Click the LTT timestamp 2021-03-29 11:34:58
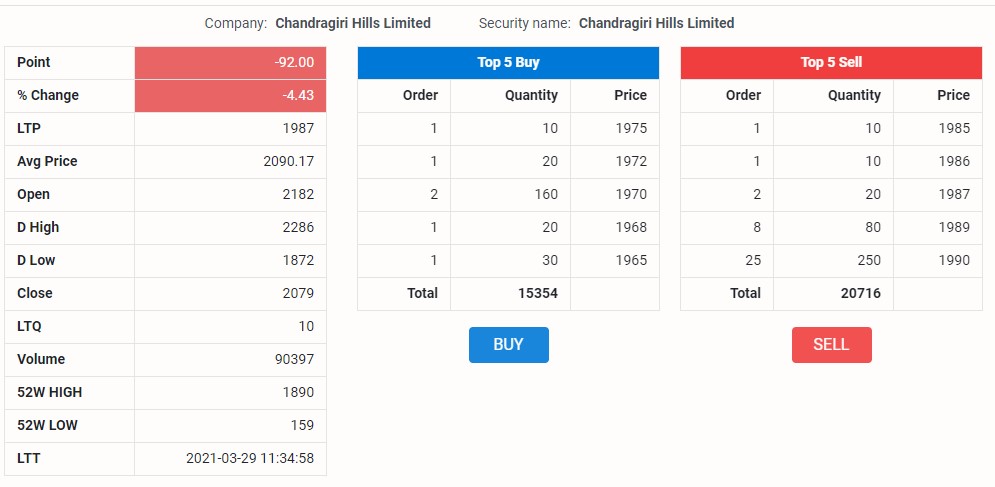Viewport: 995px width, 487px height. (x=250, y=458)
